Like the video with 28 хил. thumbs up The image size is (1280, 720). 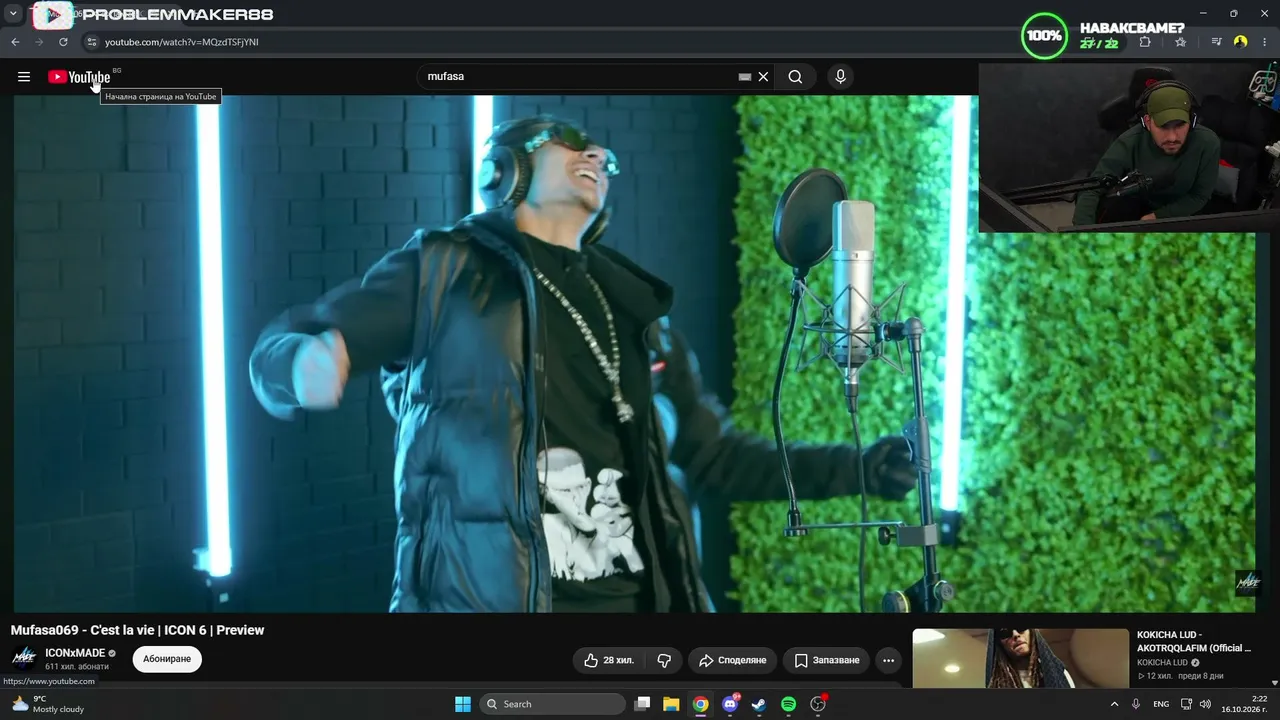pyautogui.click(x=609, y=660)
